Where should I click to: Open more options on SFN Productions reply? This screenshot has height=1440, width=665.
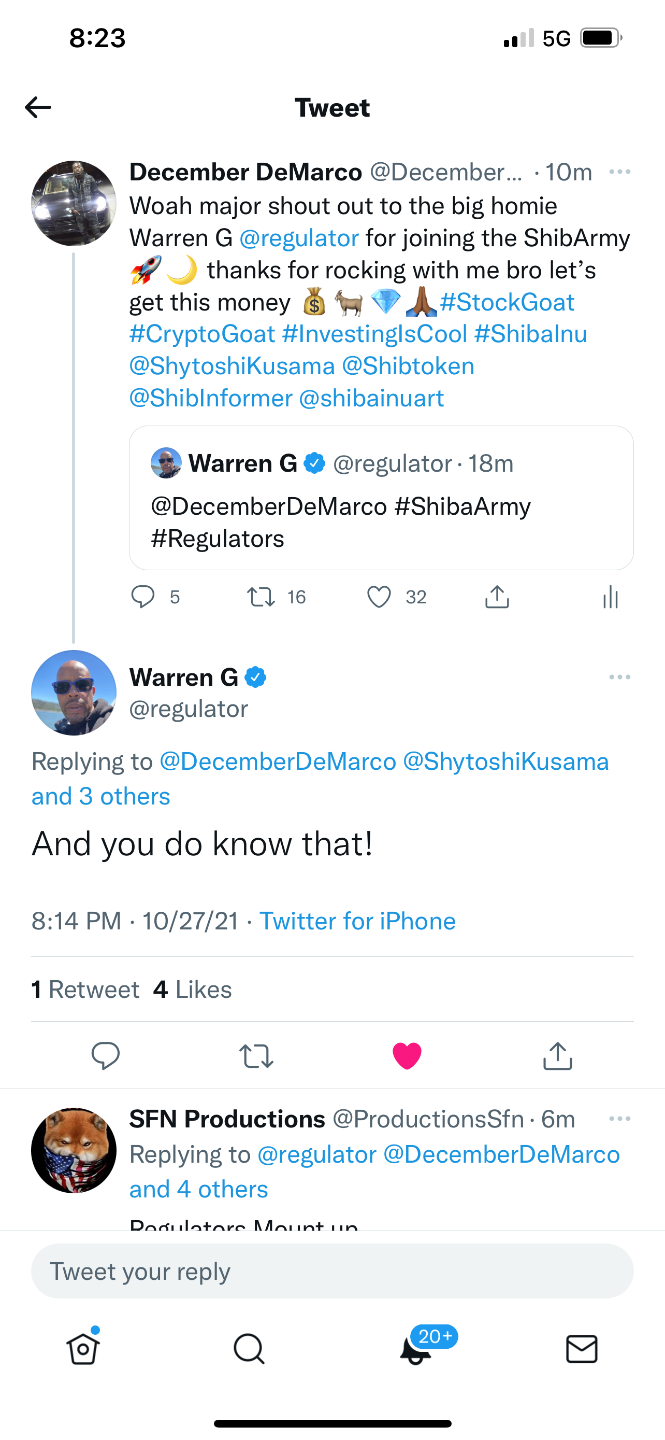[x=620, y=1118]
